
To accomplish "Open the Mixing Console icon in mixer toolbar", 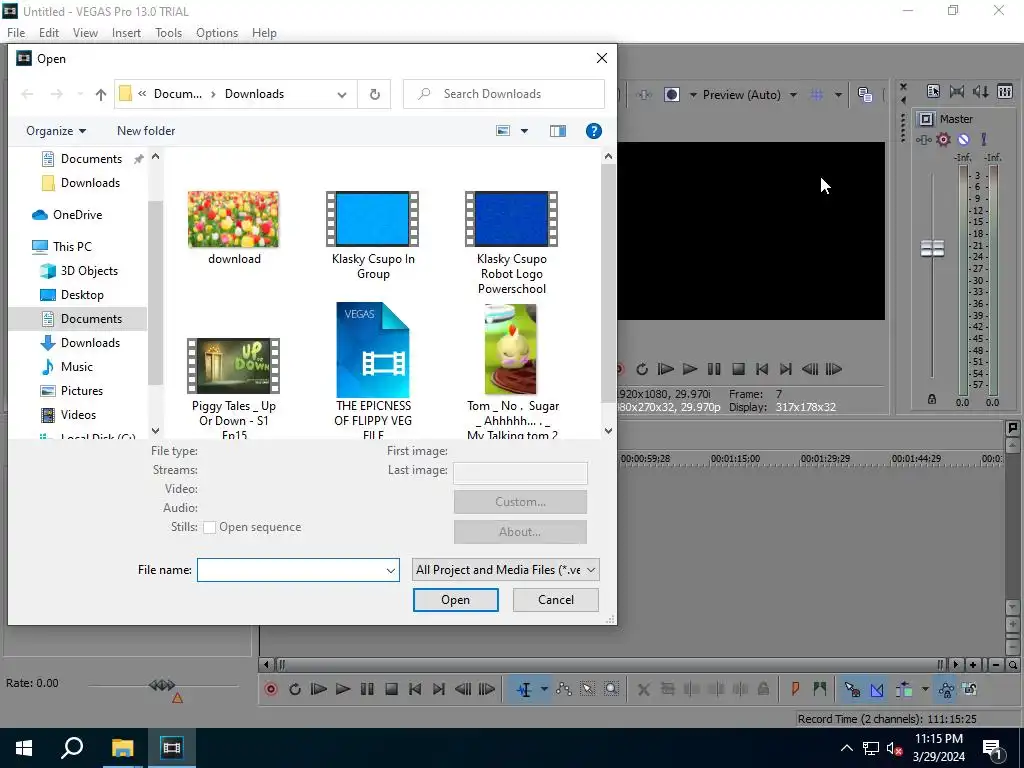I will tap(1005, 91).
